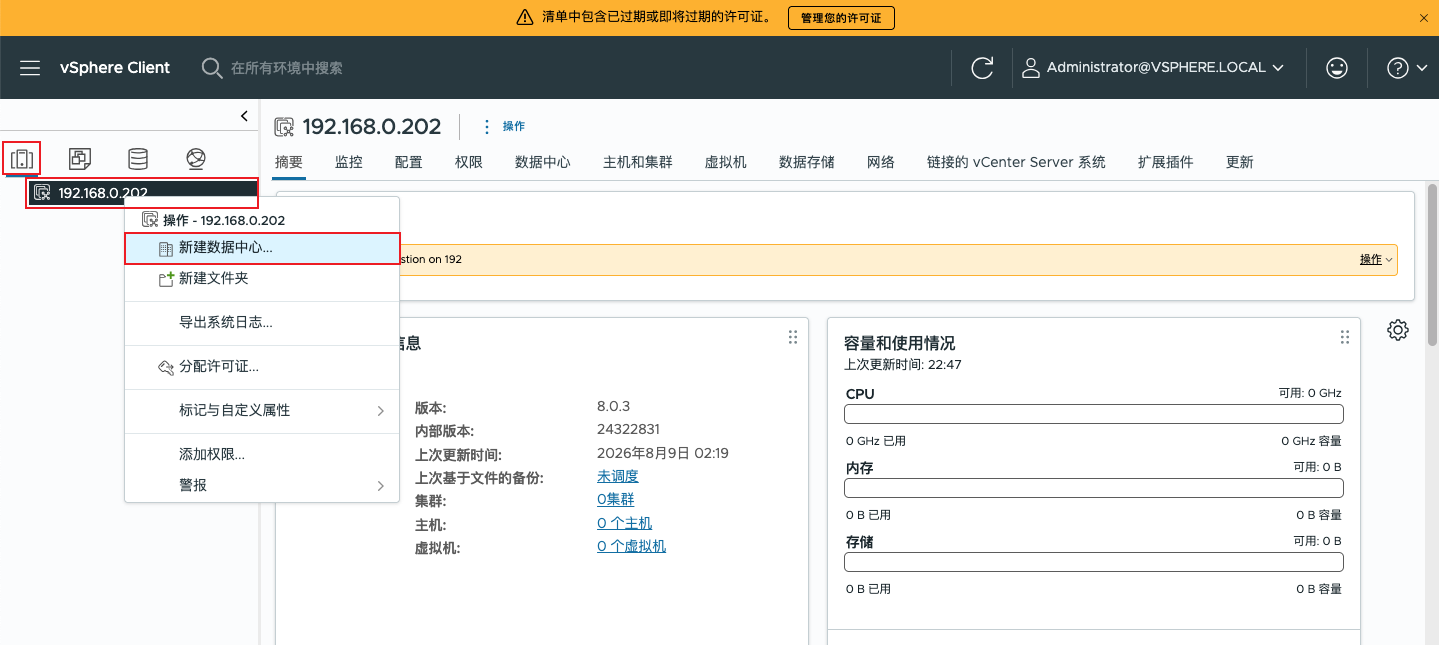Image resolution: width=1439 pixels, height=645 pixels.
Task: Open the 操作 dropdown in alert bar
Action: (1376, 259)
